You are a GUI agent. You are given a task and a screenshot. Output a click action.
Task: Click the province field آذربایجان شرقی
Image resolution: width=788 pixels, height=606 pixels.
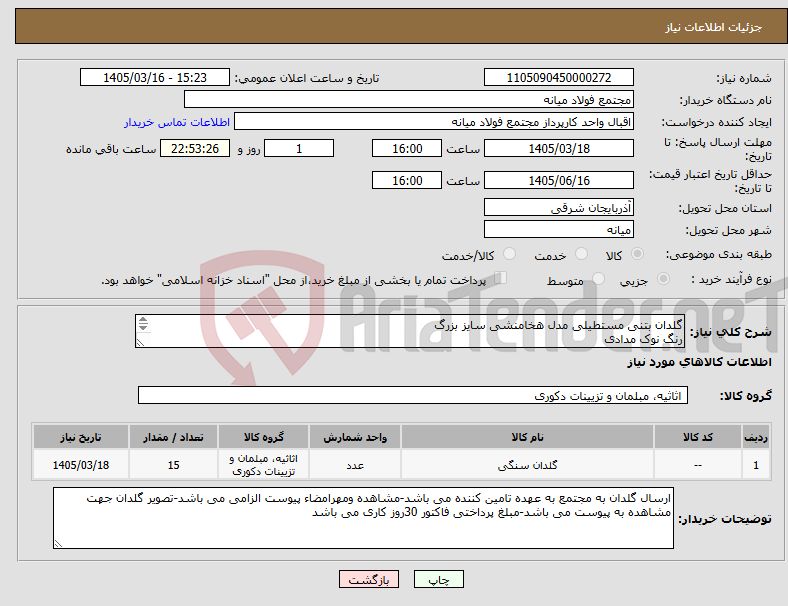(559, 207)
